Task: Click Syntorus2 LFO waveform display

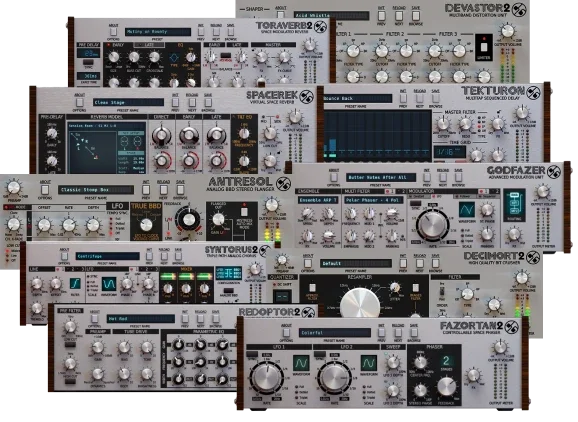Action: 109,284
